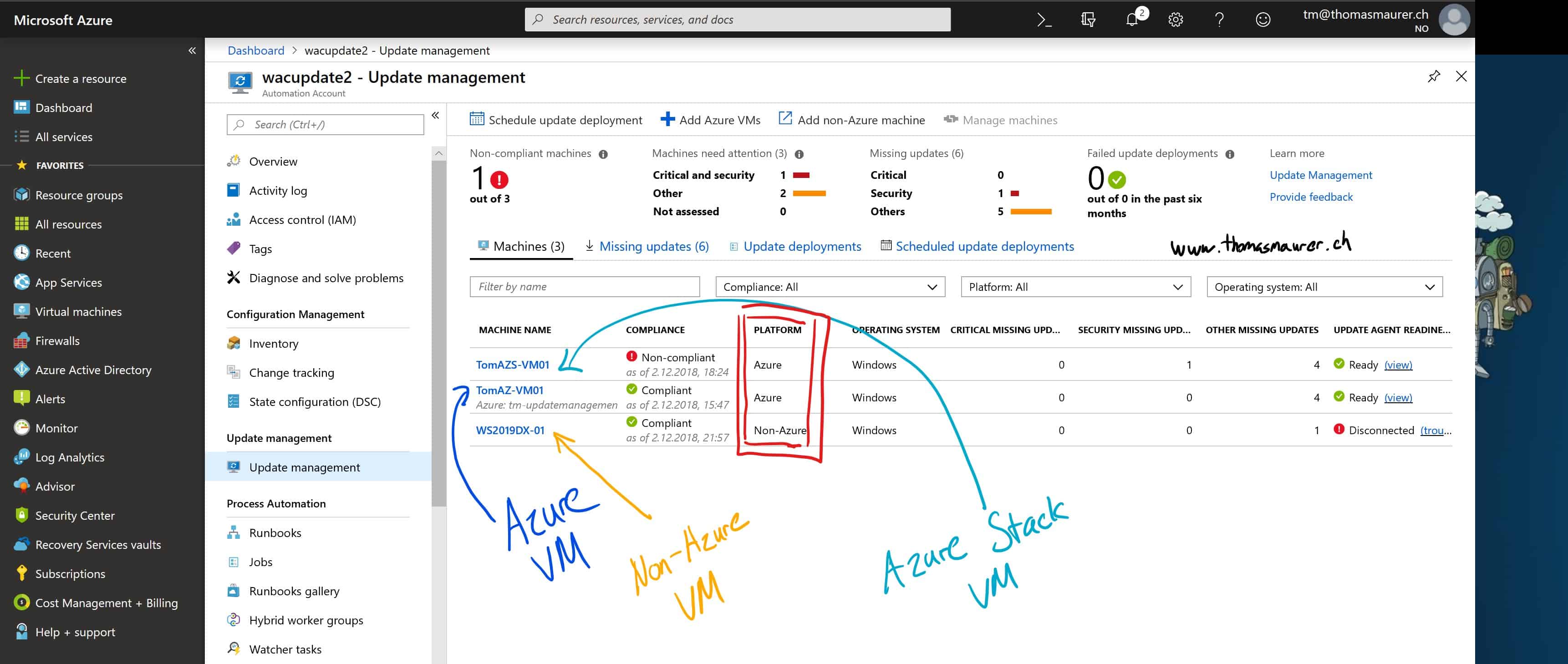
Task: Click the Security Center shield icon
Action: point(21,516)
